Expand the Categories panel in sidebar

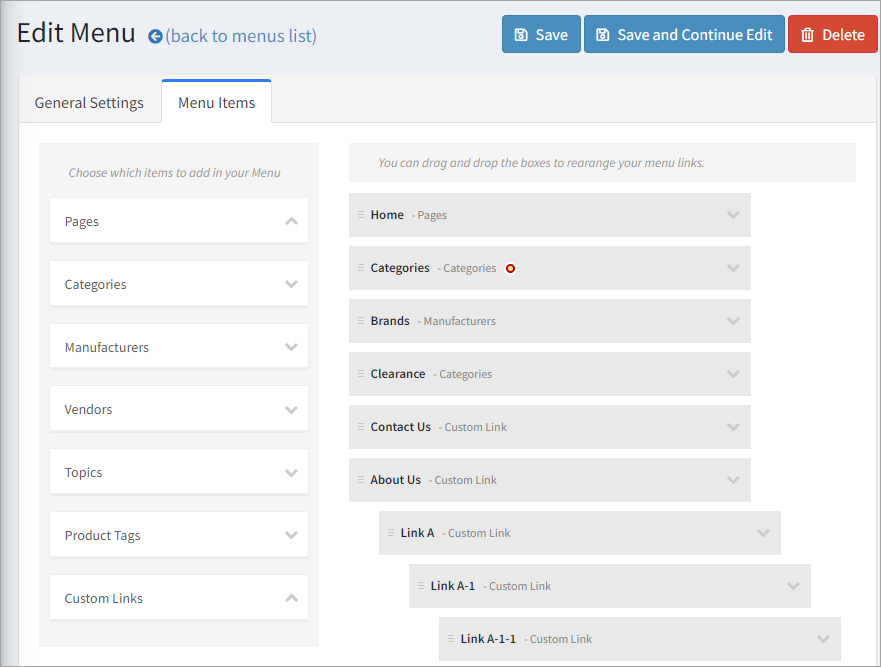point(291,284)
